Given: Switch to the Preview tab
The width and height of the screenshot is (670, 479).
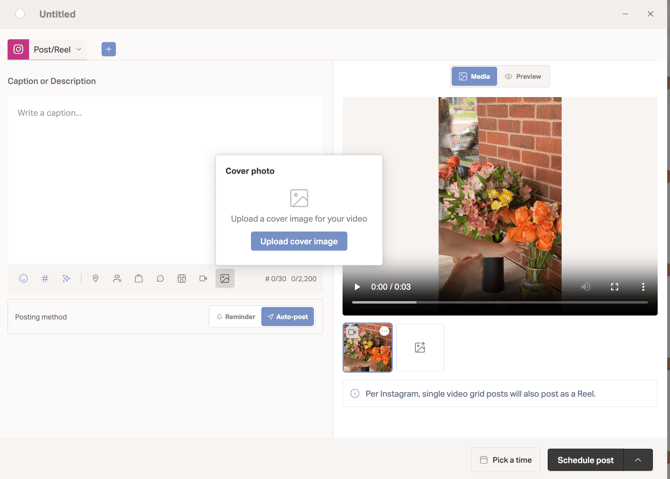Looking at the screenshot, I should (x=523, y=76).
